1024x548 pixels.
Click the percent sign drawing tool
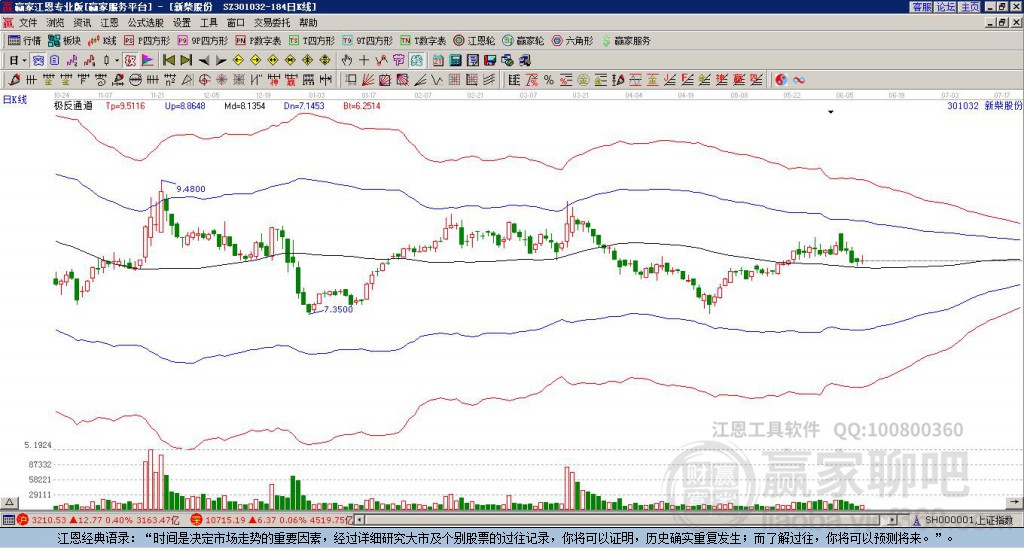pos(549,80)
